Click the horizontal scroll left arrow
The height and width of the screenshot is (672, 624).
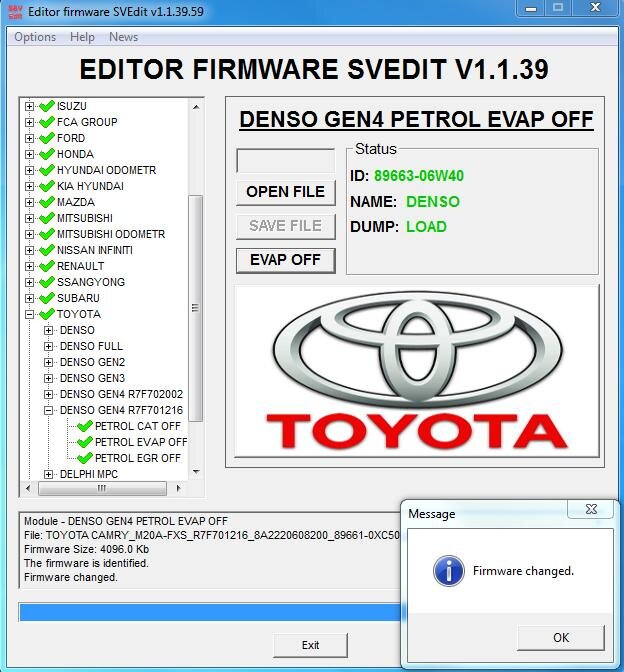click(x=28, y=488)
